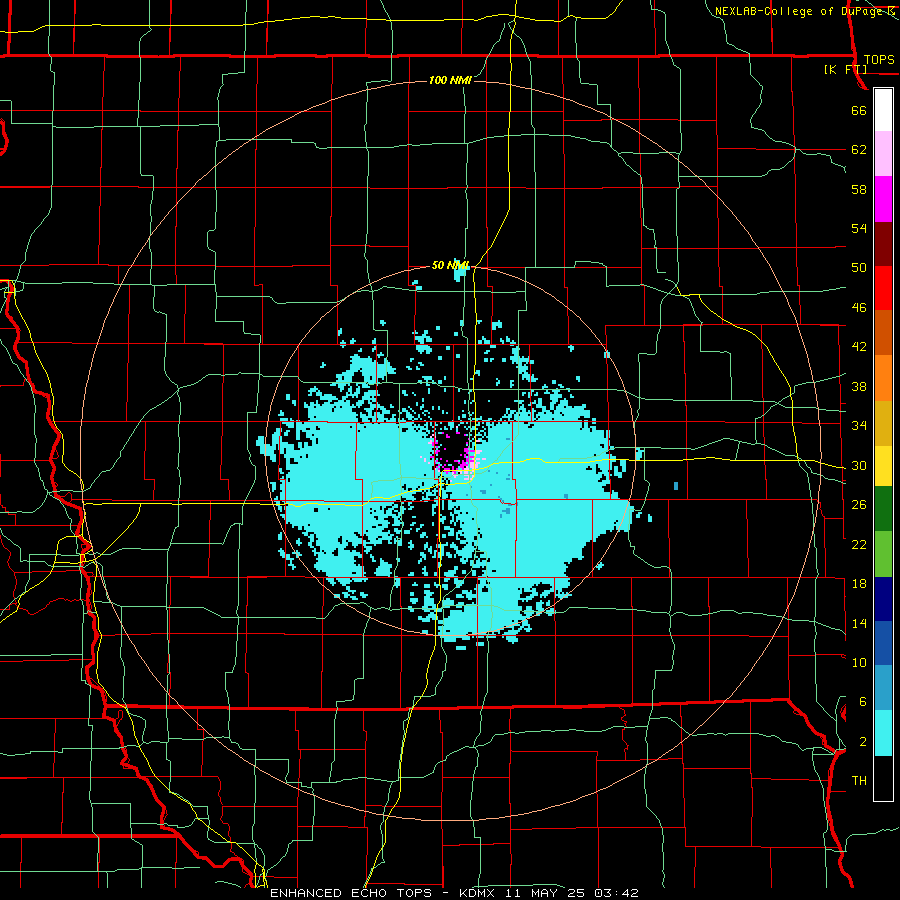Click the light pink legend swatch
900x900 pixels.
883,154
